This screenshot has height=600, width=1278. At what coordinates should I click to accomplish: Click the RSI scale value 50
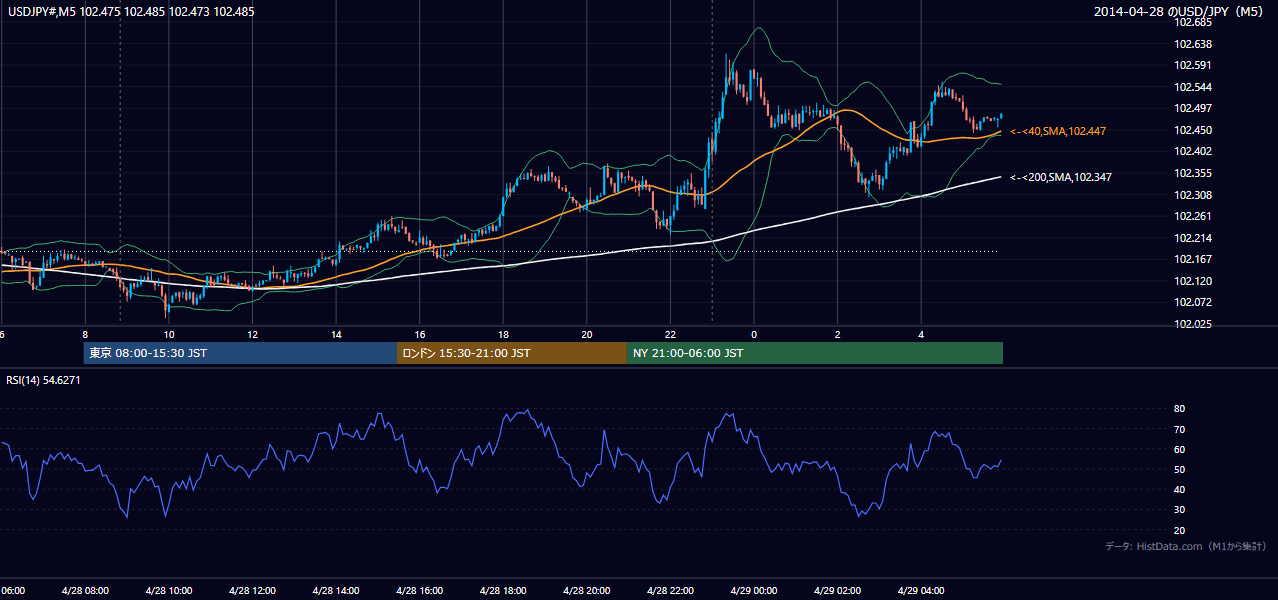[1179, 469]
